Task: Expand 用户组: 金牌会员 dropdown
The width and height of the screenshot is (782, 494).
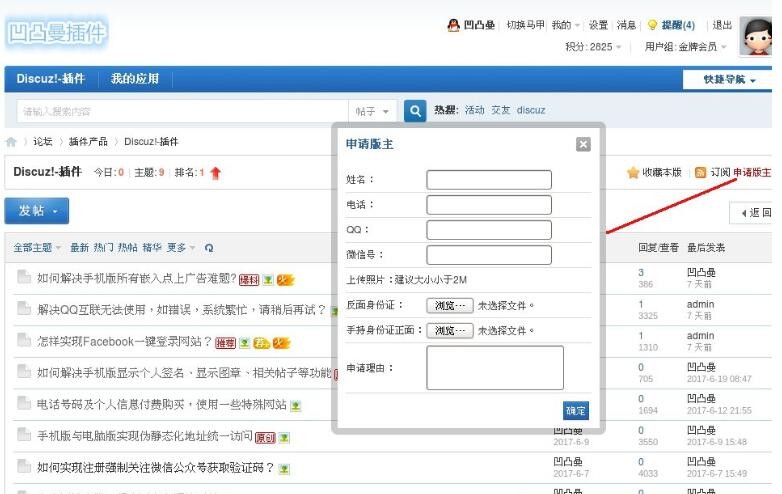Action: click(x=685, y=47)
